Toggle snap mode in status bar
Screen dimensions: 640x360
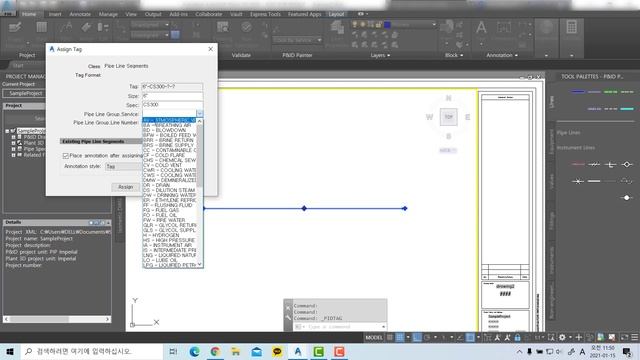tap(400, 338)
